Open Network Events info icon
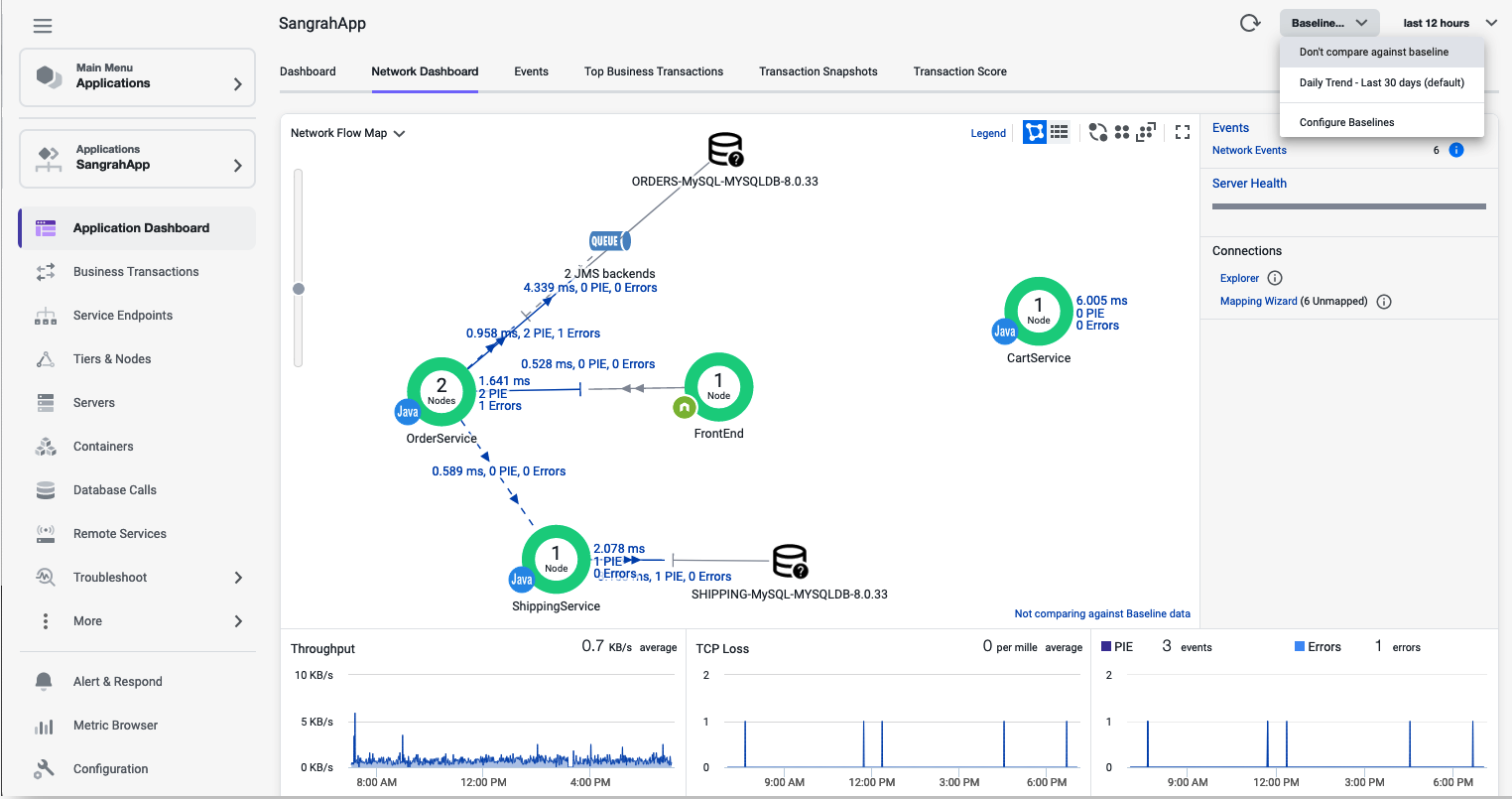The height and width of the screenshot is (799, 1512). [1456, 150]
